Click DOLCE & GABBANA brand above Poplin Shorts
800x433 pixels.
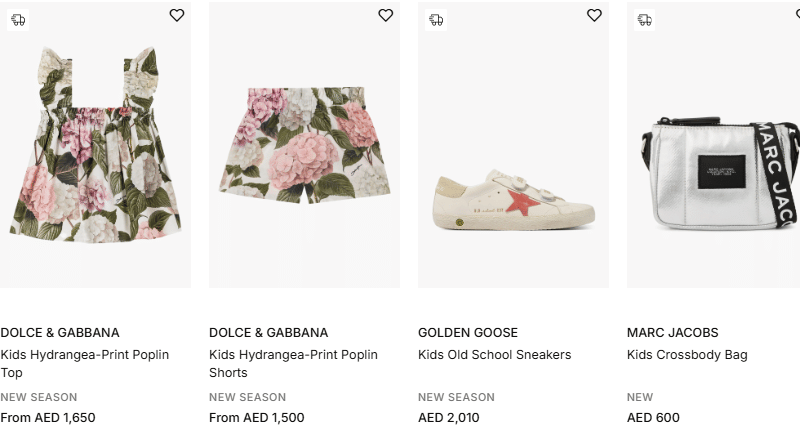click(268, 333)
